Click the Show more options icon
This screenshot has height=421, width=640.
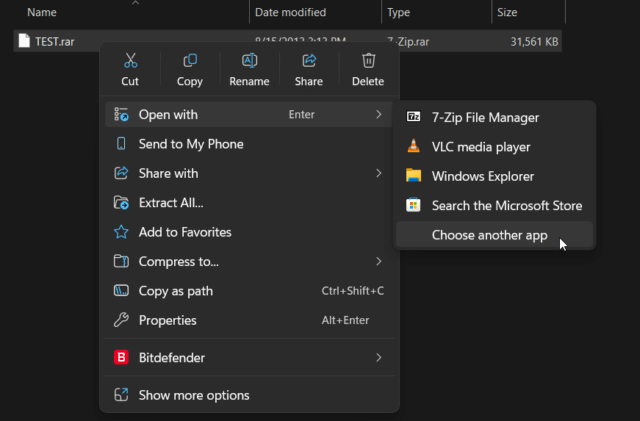(121, 395)
